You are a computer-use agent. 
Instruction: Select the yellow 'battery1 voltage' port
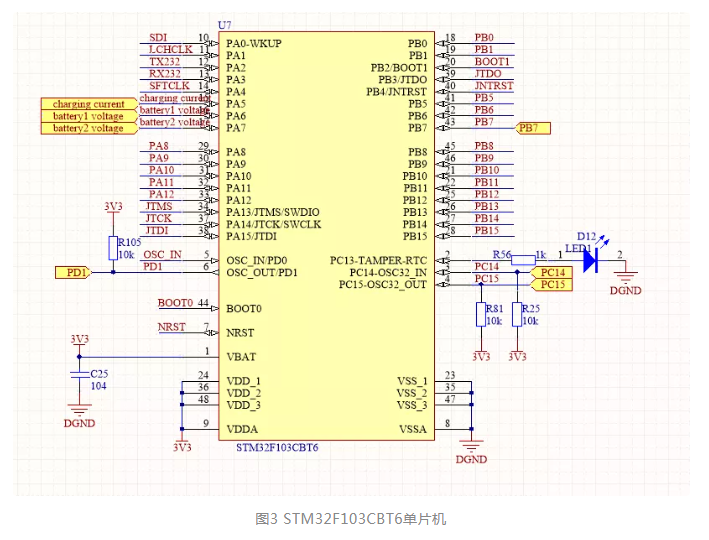(89, 116)
